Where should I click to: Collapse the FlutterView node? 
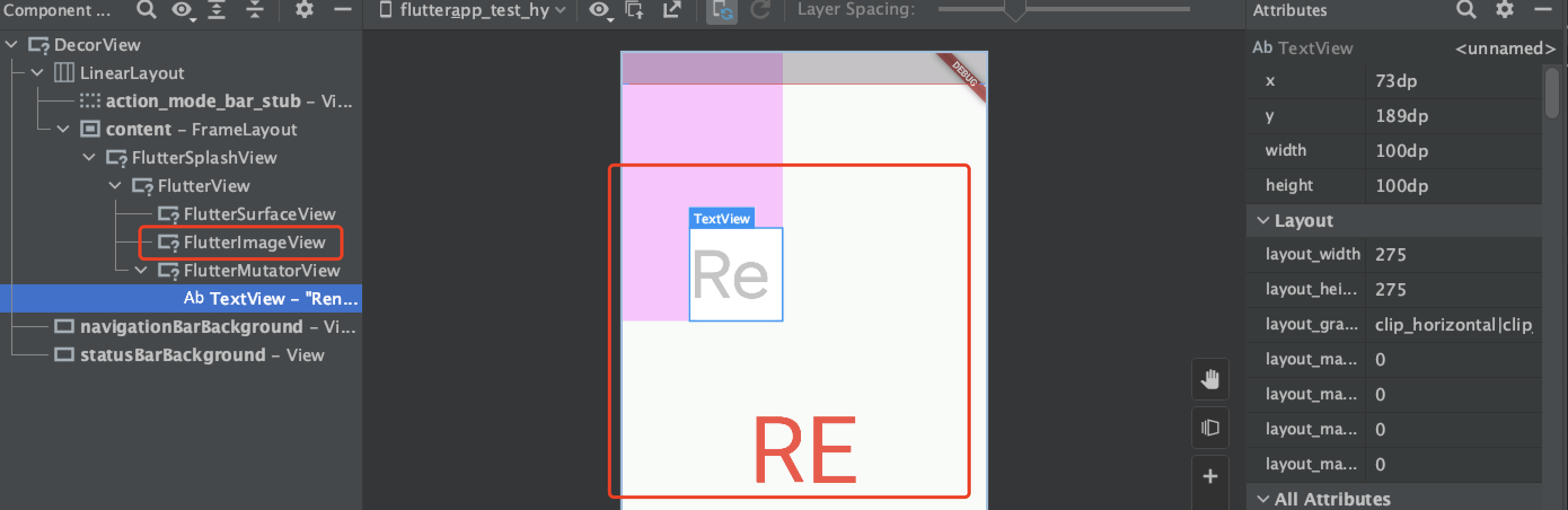click(x=115, y=186)
